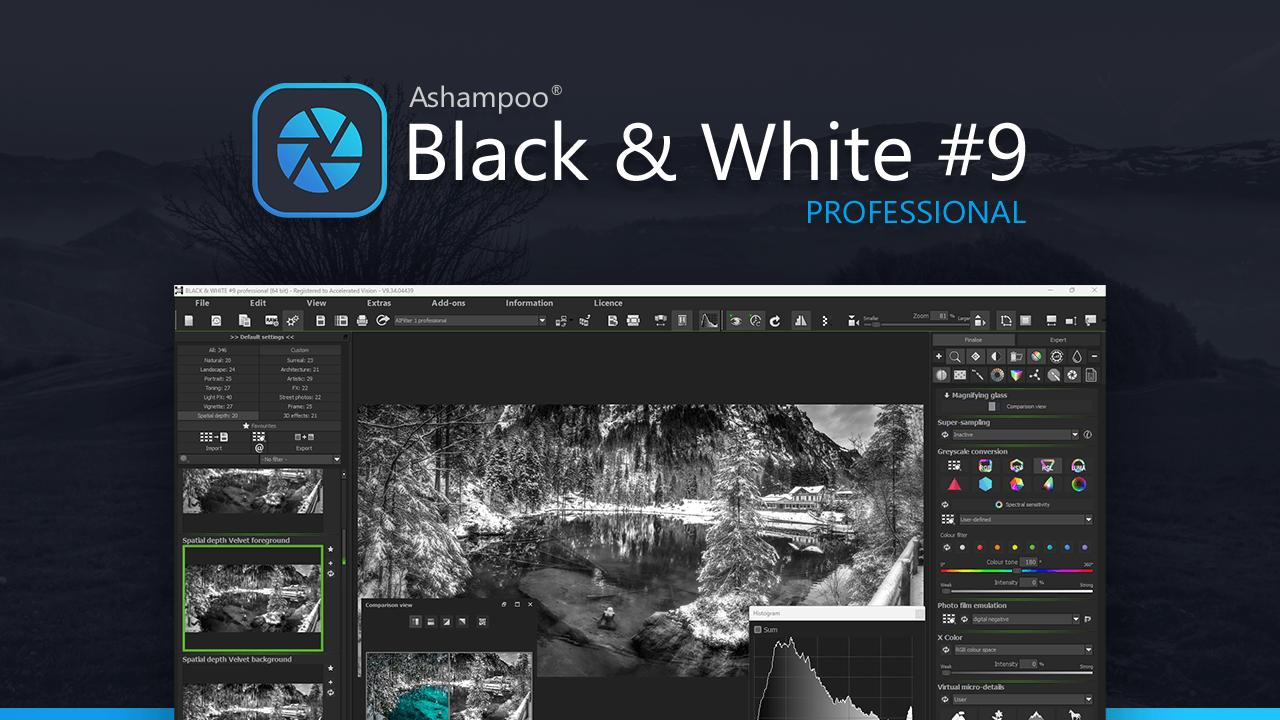Open the Information menu
Screen dimensions: 1280x720
529,303
